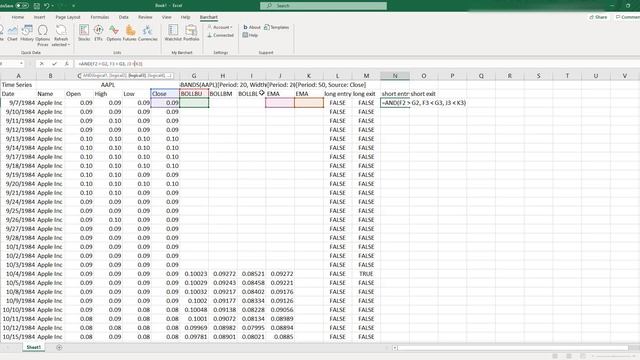Click the 'AAPL' cell in row one
640x360 pixels.
pyautogui.click(x=108, y=85)
